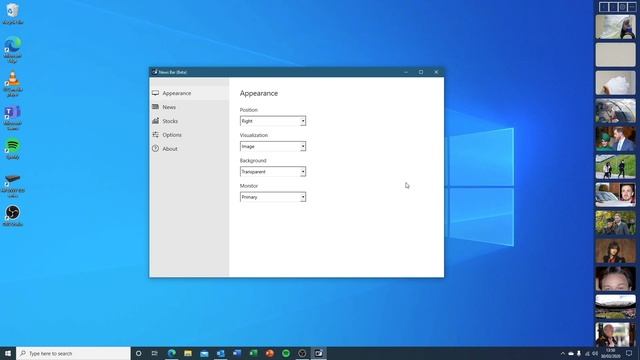Maximize the News Bar settings window
Screen dimensions: 640x360
click(x=421, y=72)
